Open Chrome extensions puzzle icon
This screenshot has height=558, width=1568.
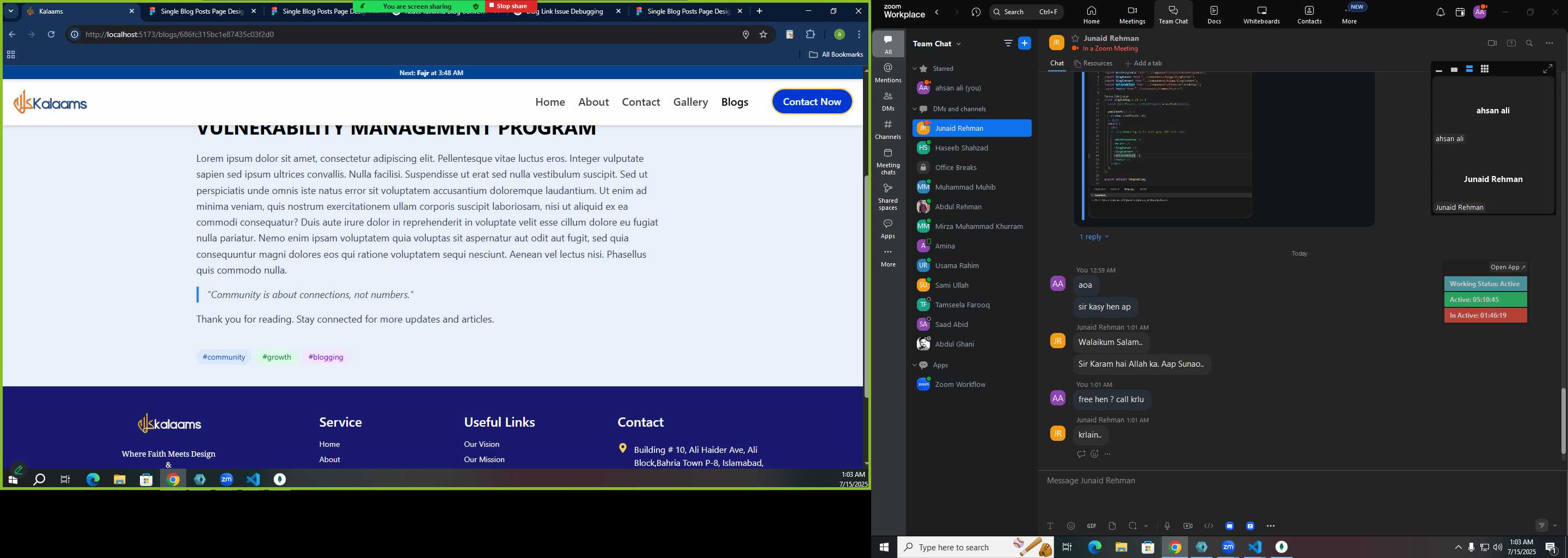click(x=810, y=35)
